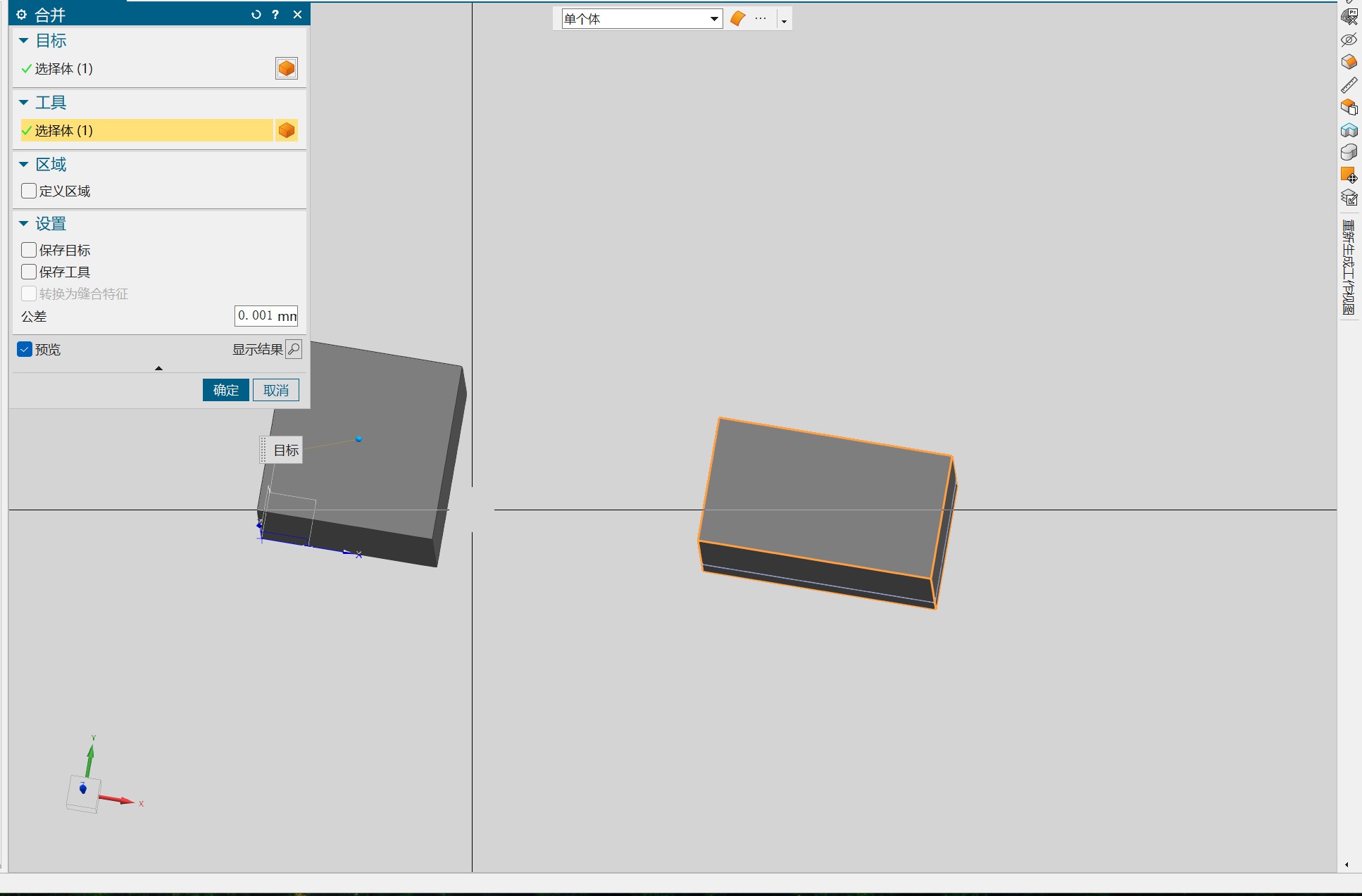Click the 公差 label text
This screenshot has width=1362, height=896.
click(x=34, y=316)
